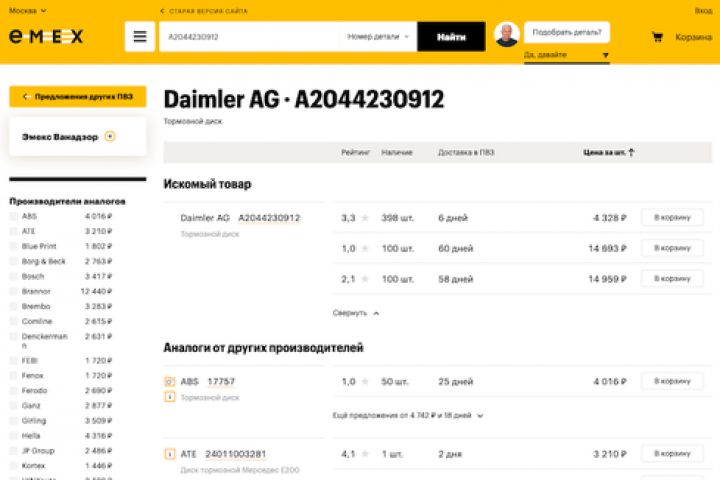Image resolution: width=720 pixels, height=480 pixels.
Task: Click star icon in ATE row
Action: (365, 454)
